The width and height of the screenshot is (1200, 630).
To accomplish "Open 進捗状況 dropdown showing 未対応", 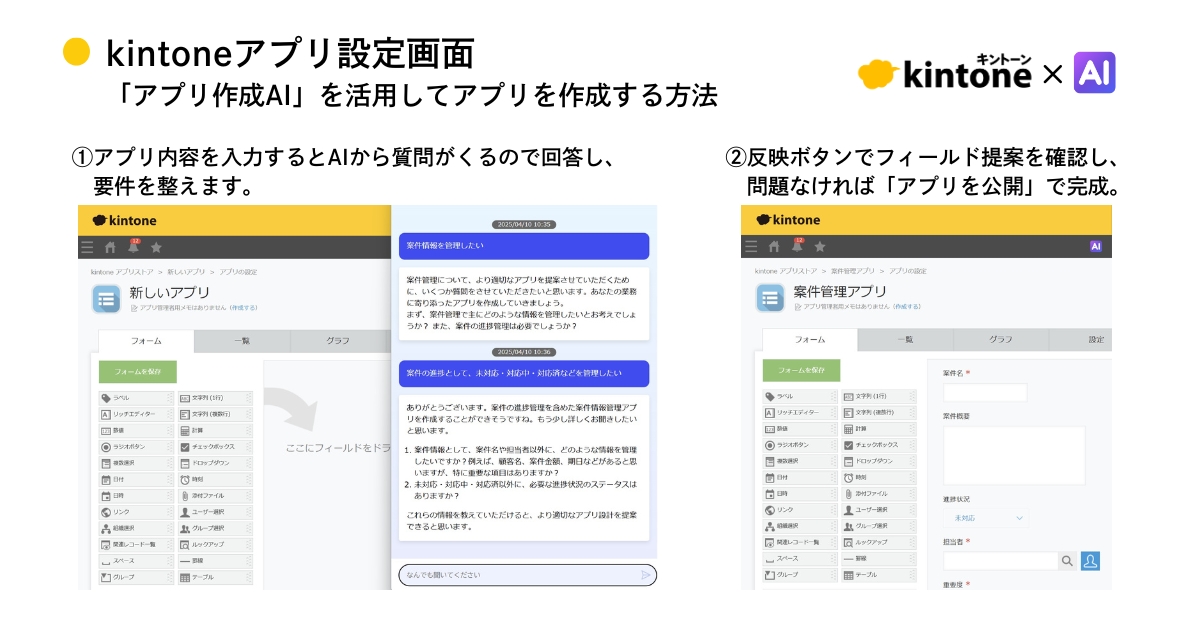I will (985, 518).
